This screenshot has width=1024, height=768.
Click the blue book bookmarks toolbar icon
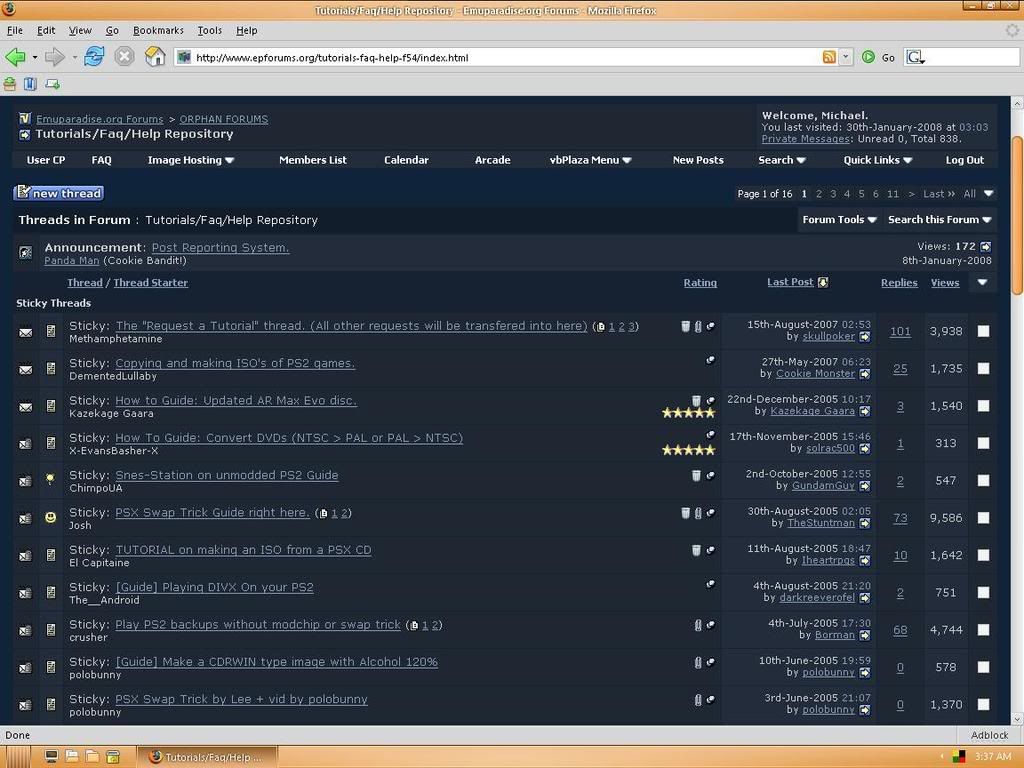click(x=30, y=84)
